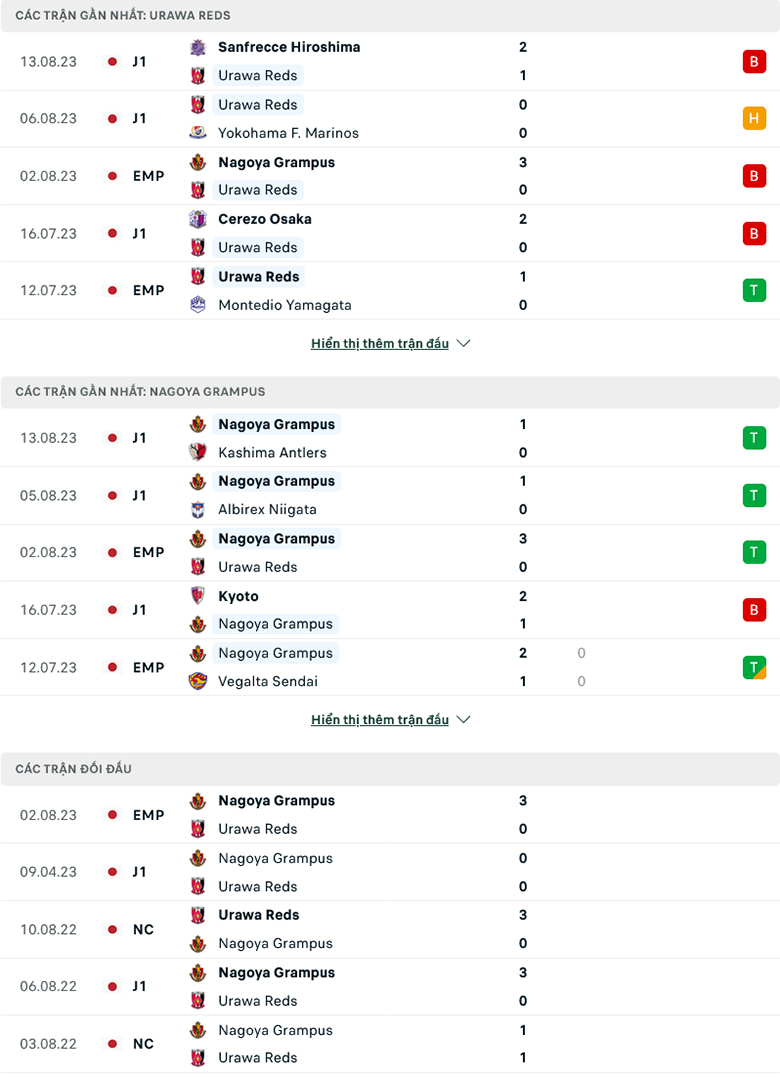Click the Sanfrecce Hiroshima team crest icon
The height and width of the screenshot is (1077, 780).
click(x=198, y=47)
